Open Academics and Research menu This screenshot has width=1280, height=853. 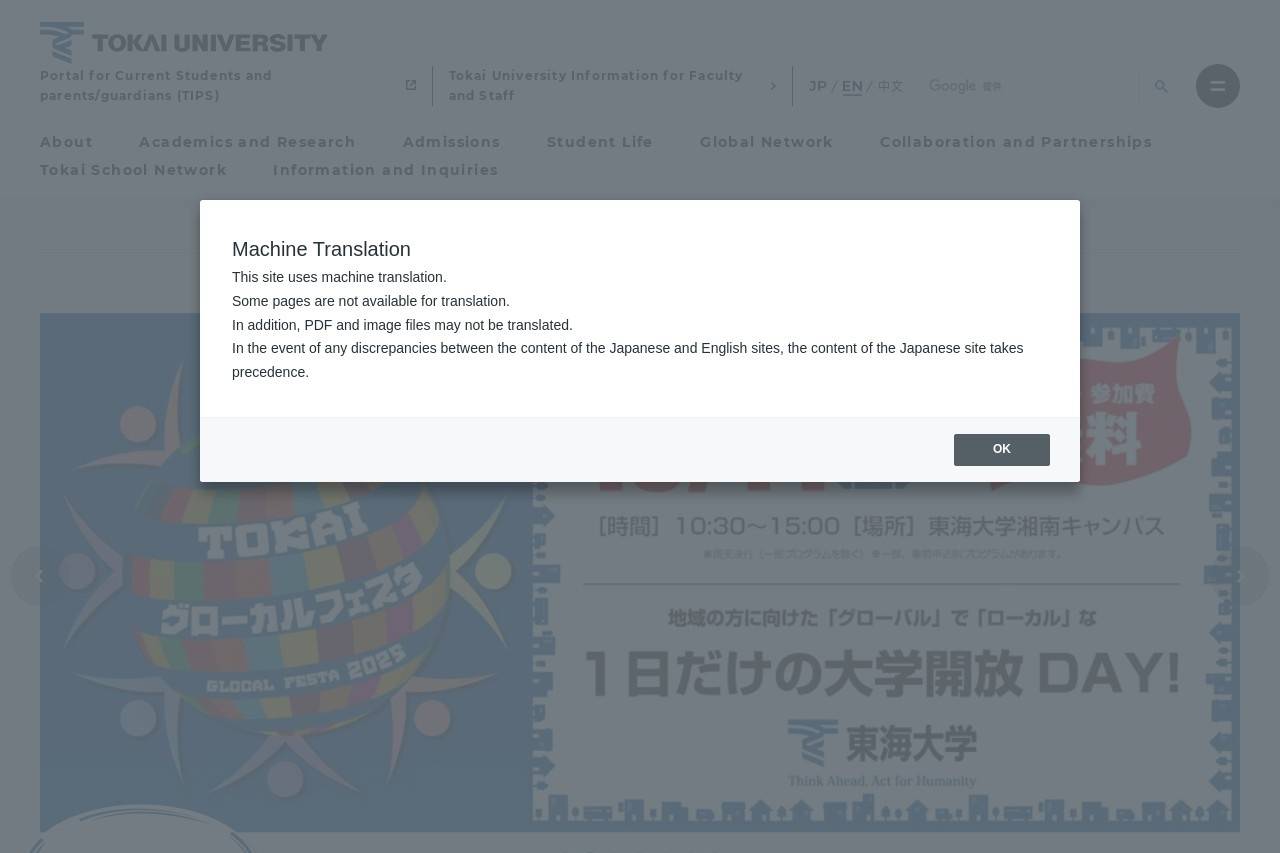click(247, 142)
